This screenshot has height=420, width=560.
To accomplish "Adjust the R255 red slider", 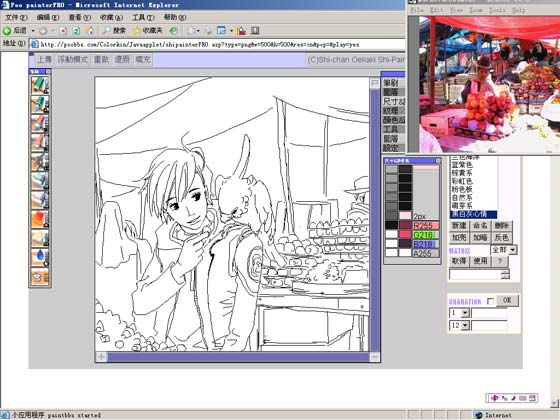I will [x=426, y=226].
